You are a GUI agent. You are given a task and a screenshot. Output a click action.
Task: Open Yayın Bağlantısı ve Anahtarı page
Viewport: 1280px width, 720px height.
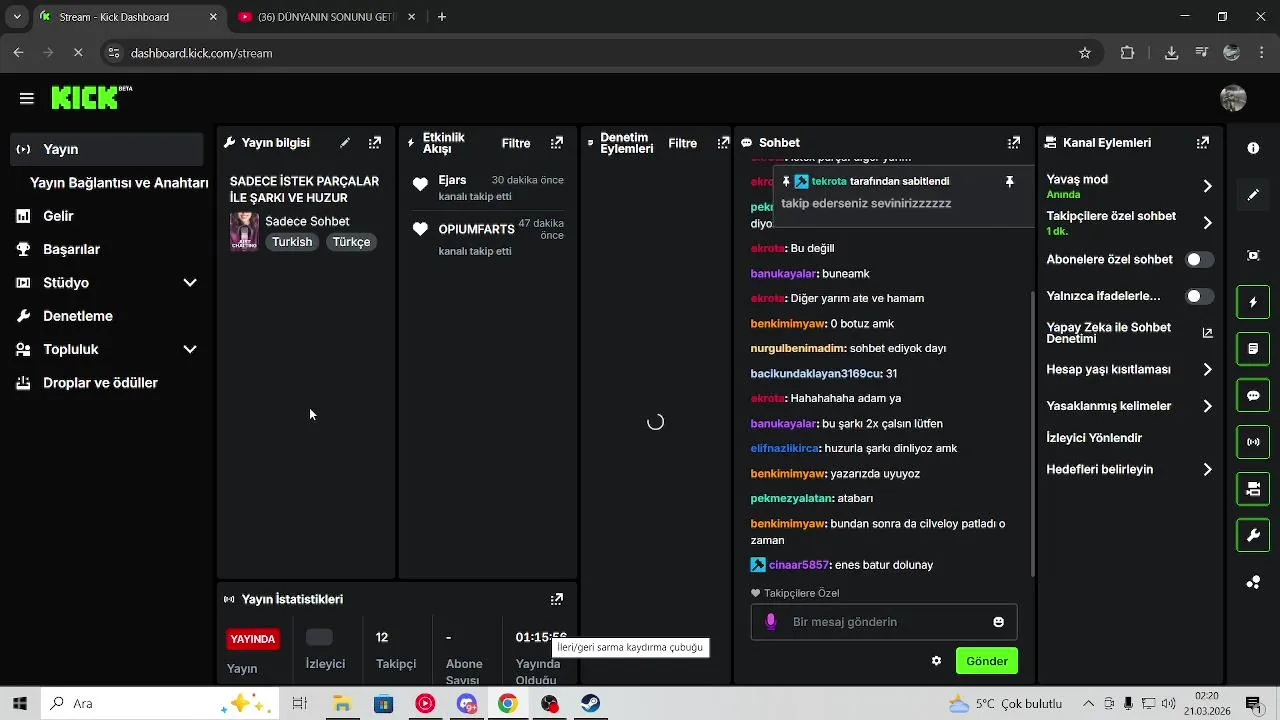tap(119, 183)
